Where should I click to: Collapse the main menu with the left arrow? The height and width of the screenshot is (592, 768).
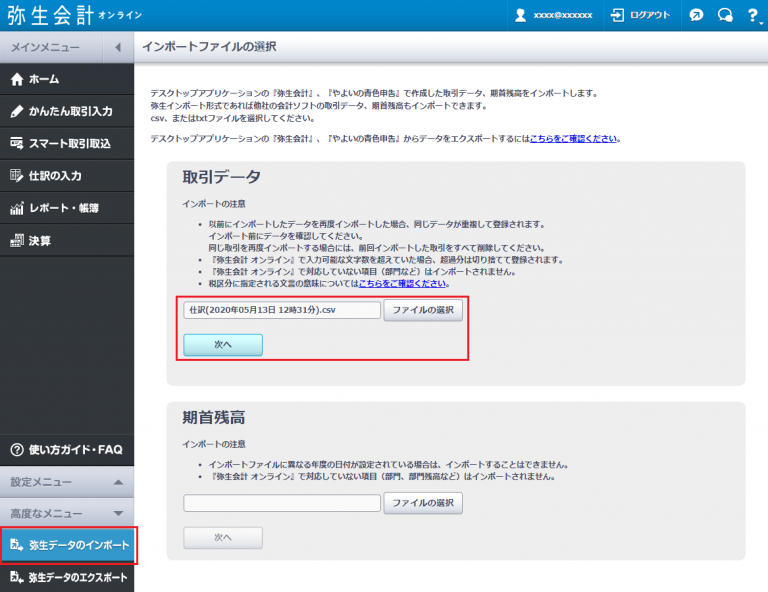(118, 47)
